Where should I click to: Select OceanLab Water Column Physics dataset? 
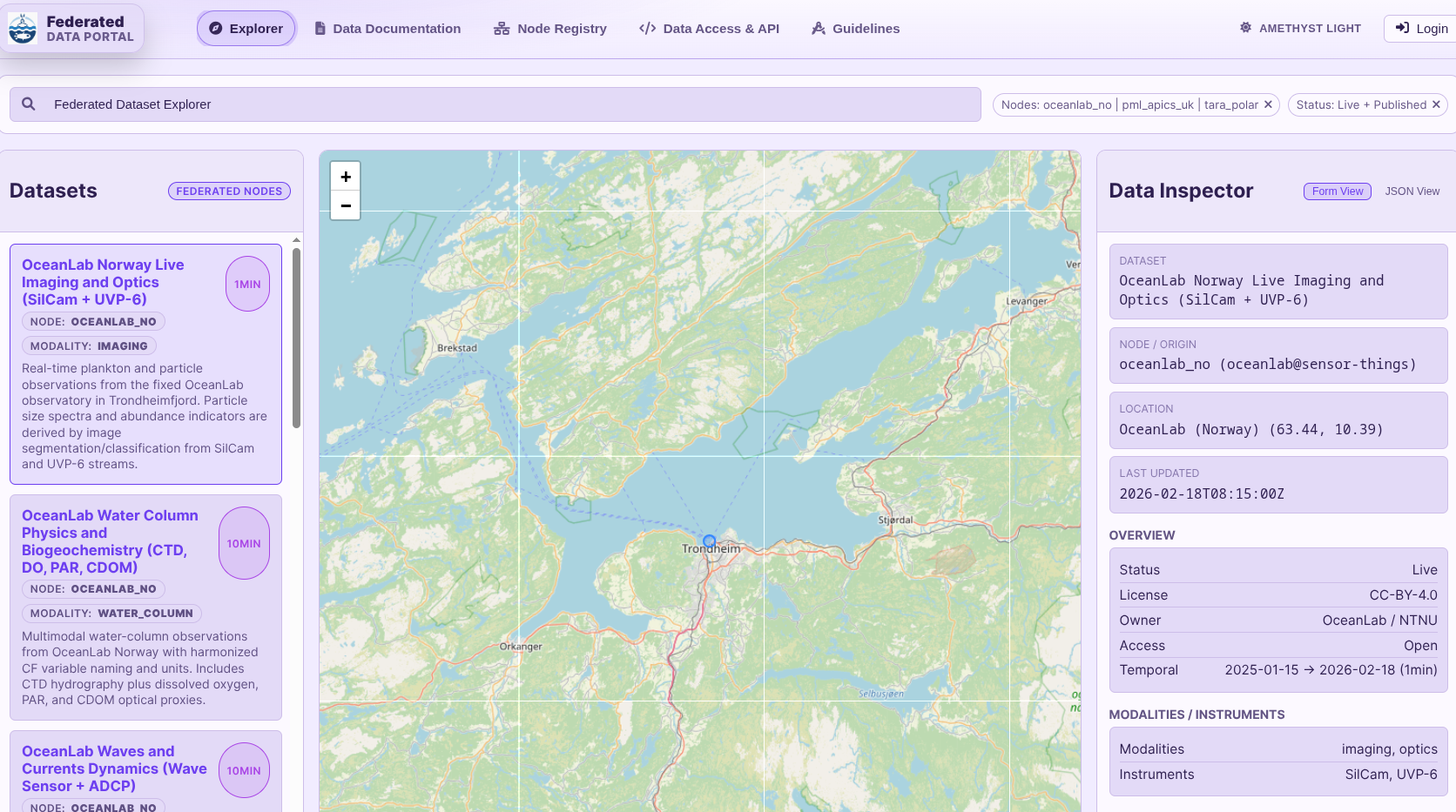click(110, 540)
